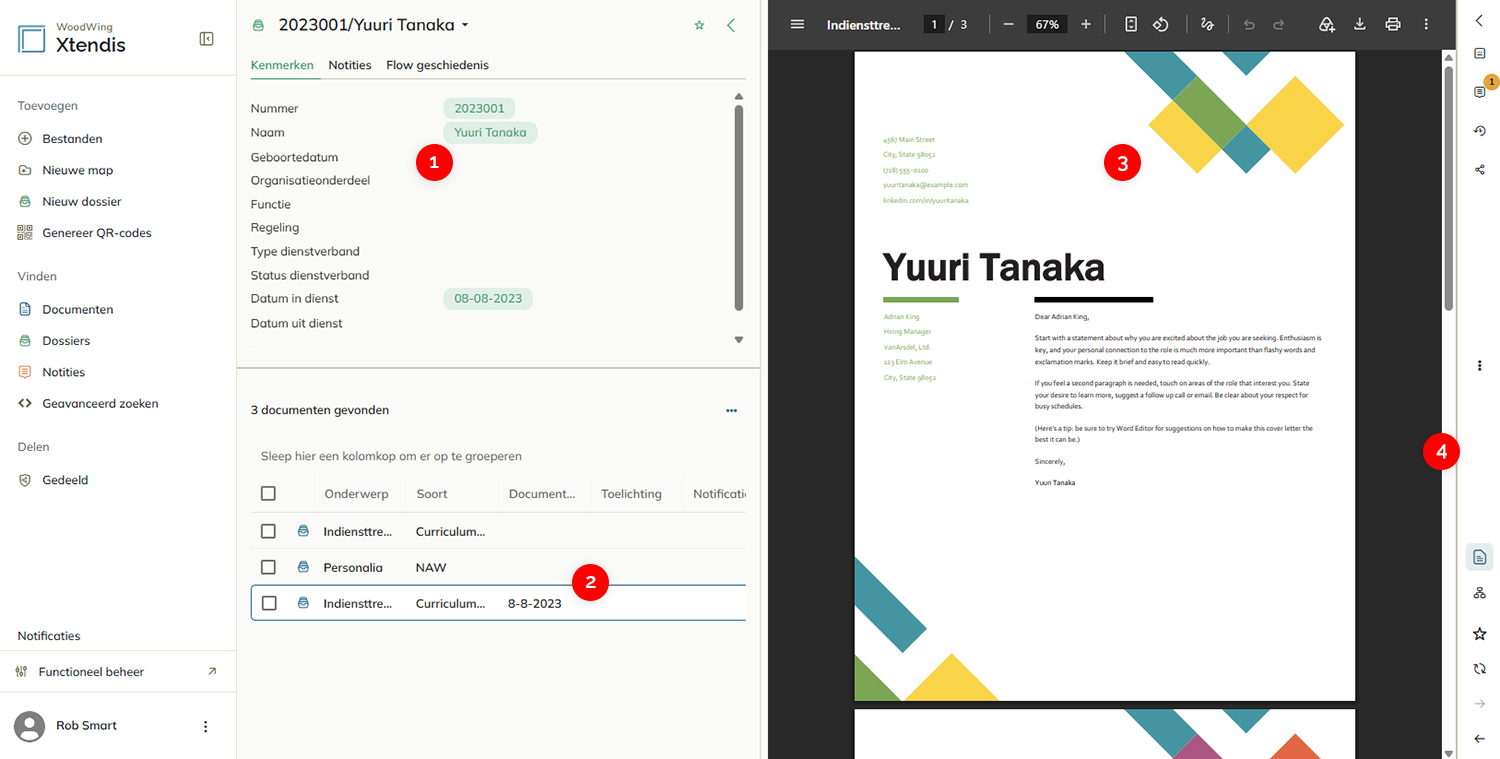This screenshot has width=1500, height=759.
Task: Open Rob Smart user menu dots
Action: pos(206,726)
